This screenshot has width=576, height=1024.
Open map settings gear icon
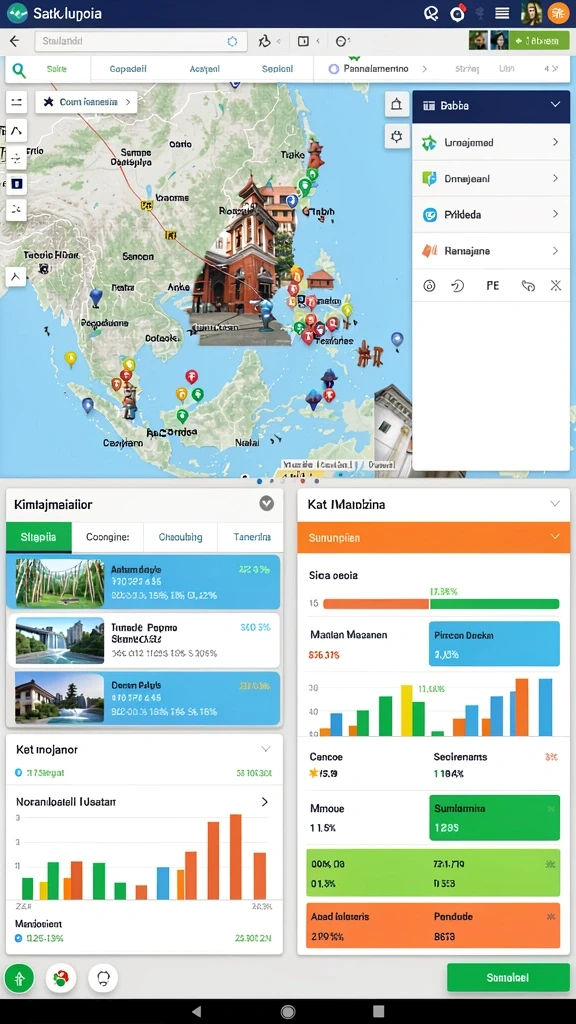[396, 136]
